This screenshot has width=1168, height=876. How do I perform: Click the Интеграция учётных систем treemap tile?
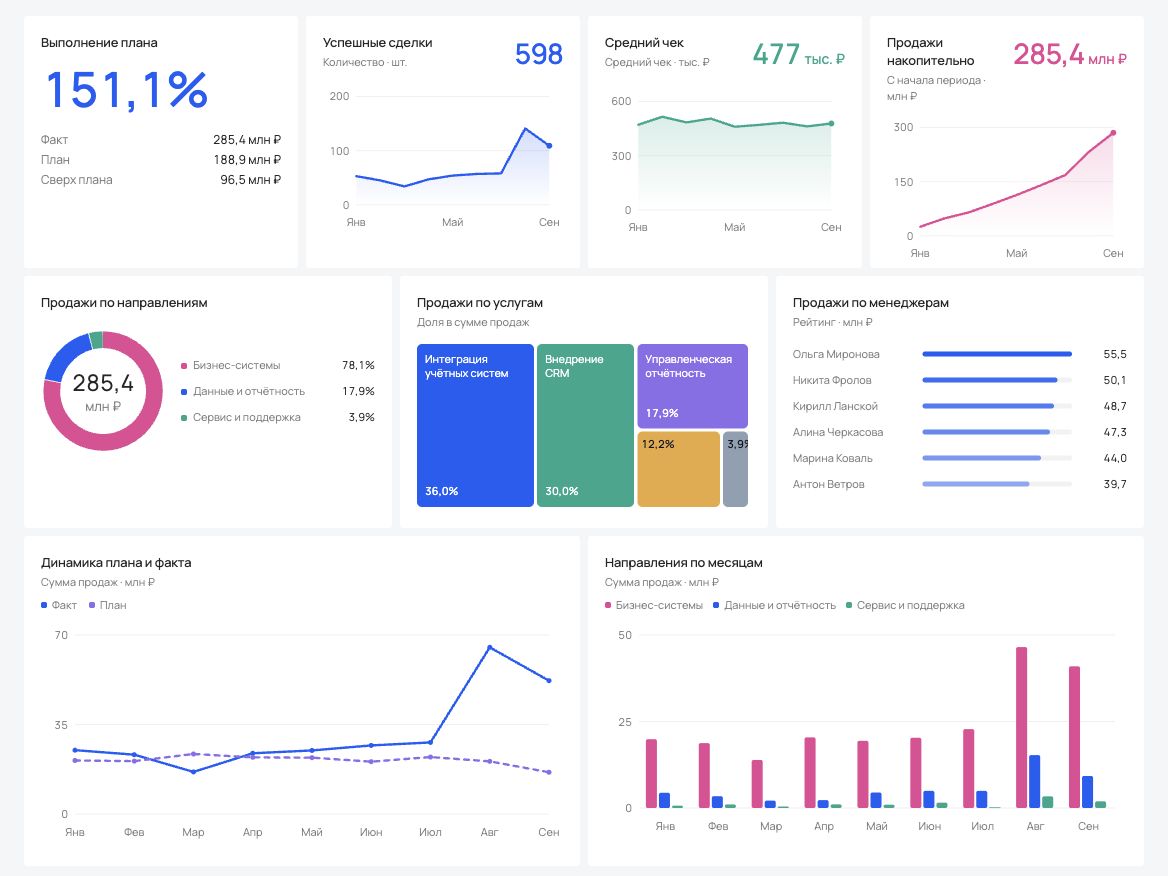point(475,425)
